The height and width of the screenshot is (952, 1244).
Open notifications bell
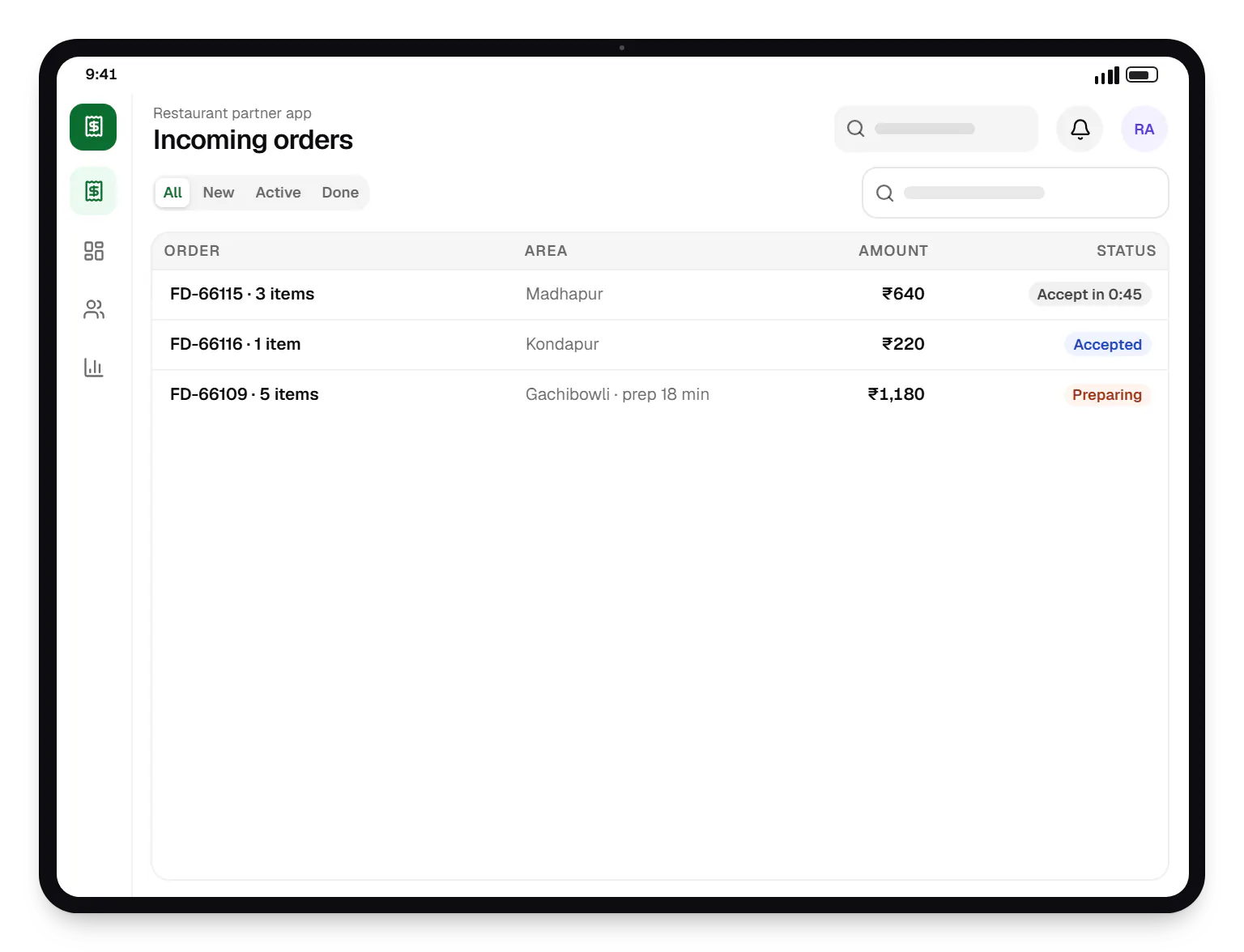(1080, 129)
